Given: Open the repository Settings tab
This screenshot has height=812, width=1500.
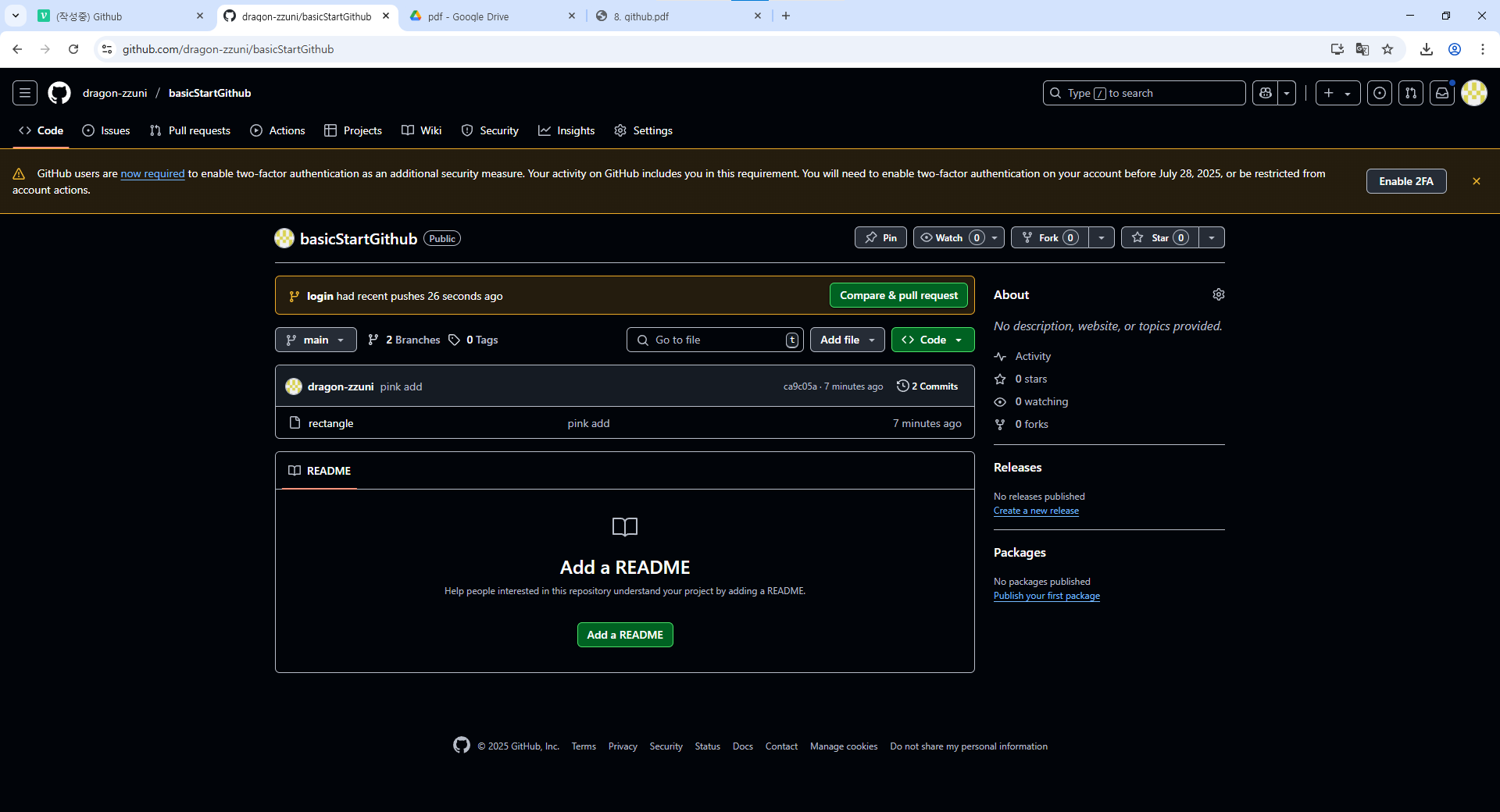Looking at the screenshot, I should click(x=643, y=130).
